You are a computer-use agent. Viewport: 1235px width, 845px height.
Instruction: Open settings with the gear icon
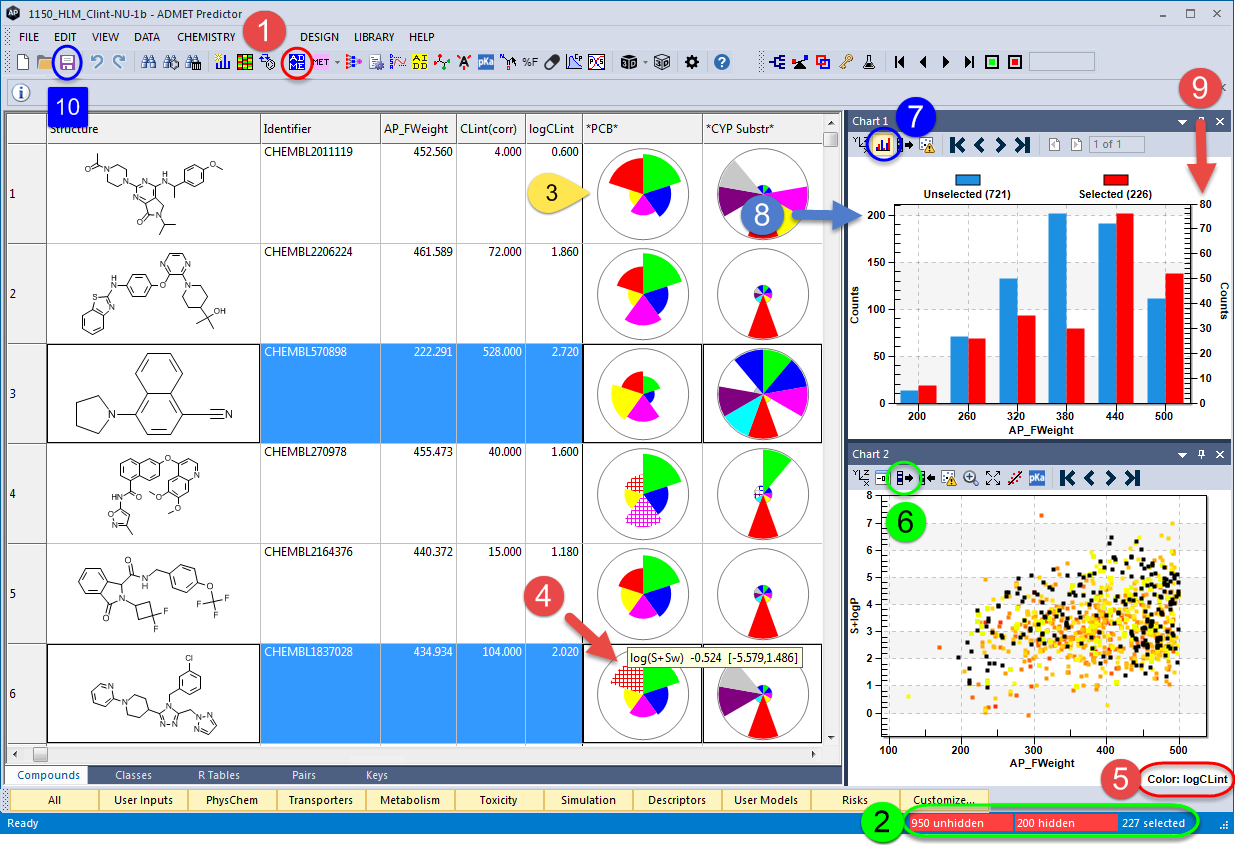tap(692, 62)
